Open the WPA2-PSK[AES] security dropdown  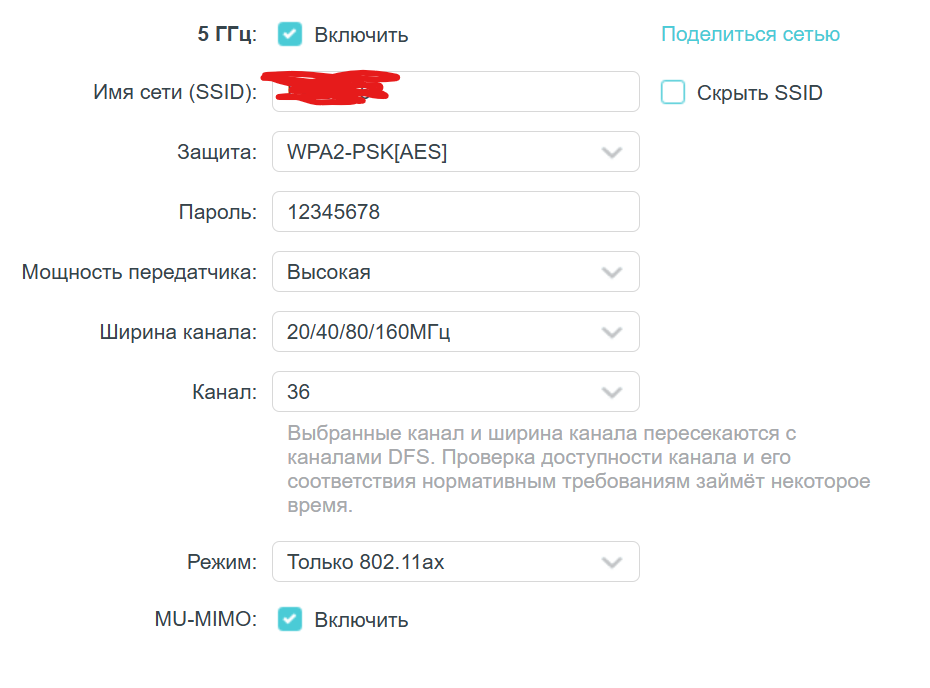(456, 152)
